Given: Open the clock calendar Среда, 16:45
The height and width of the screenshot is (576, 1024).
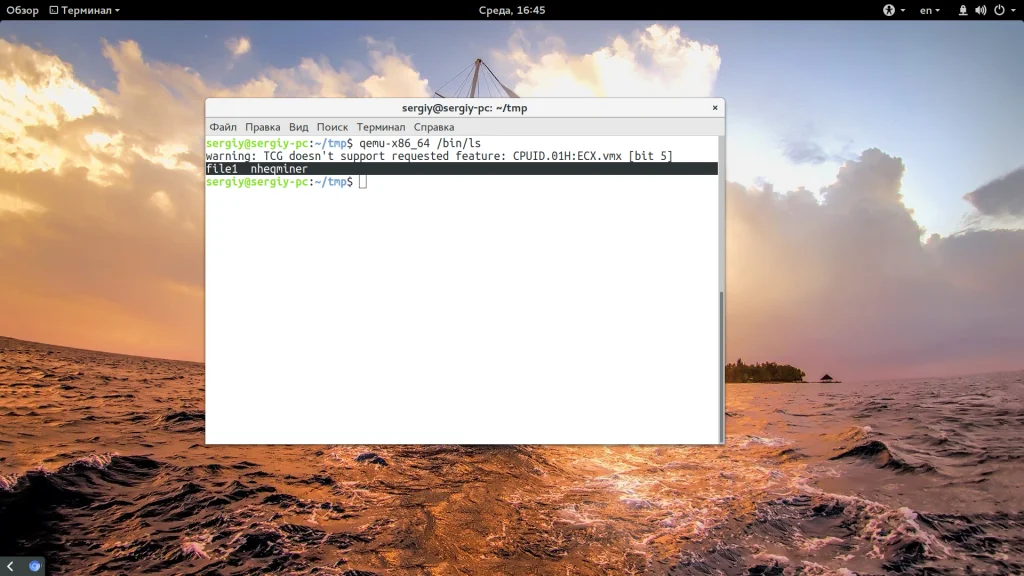Looking at the screenshot, I should pos(512,10).
